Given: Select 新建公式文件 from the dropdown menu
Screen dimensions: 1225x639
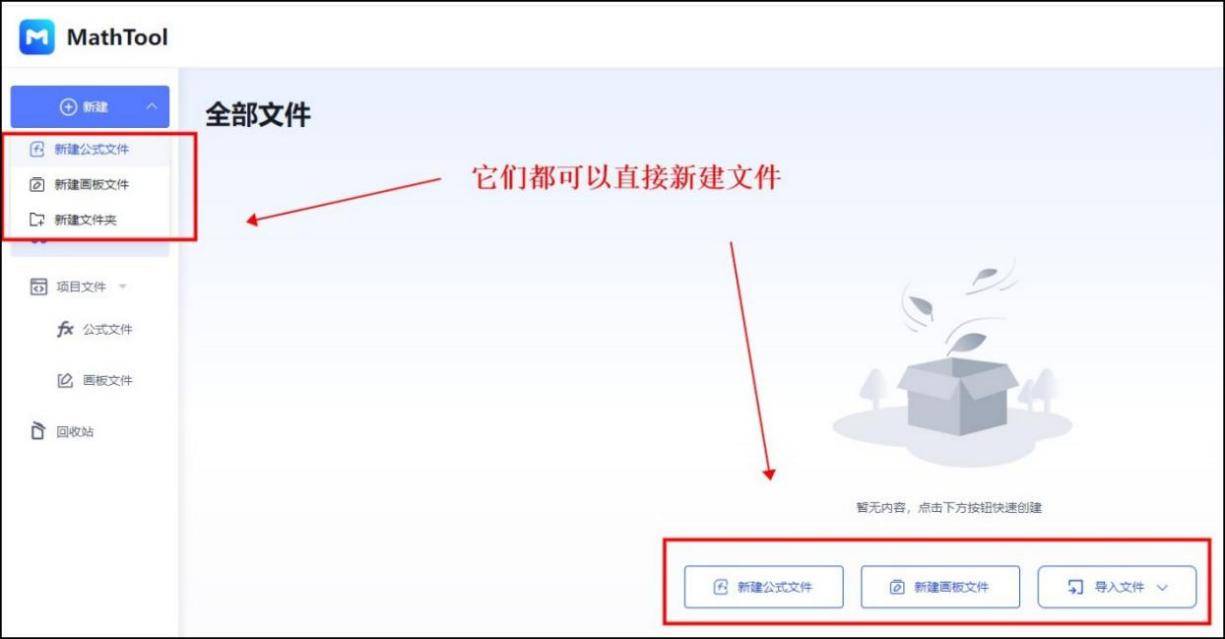Looking at the screenshot, I should point(90,149).
